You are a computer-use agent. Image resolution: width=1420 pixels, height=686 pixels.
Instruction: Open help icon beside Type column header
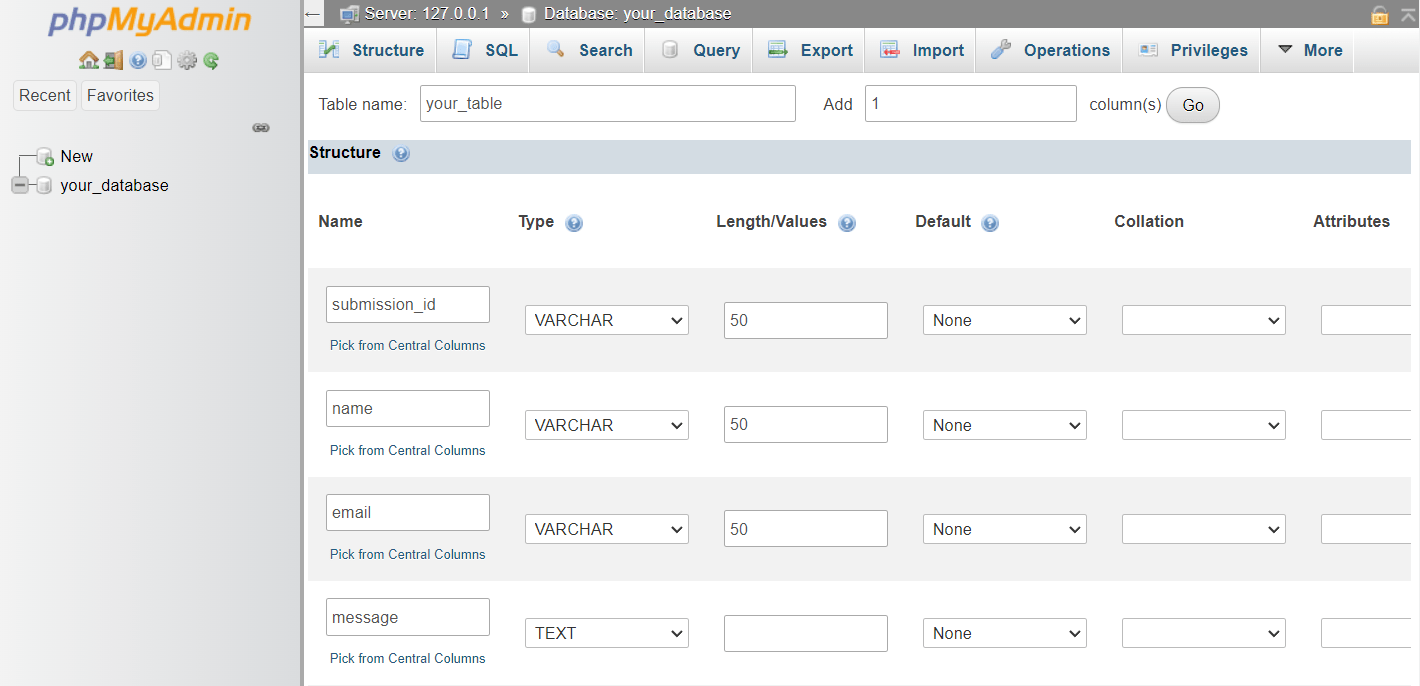[x=574, y=223]
